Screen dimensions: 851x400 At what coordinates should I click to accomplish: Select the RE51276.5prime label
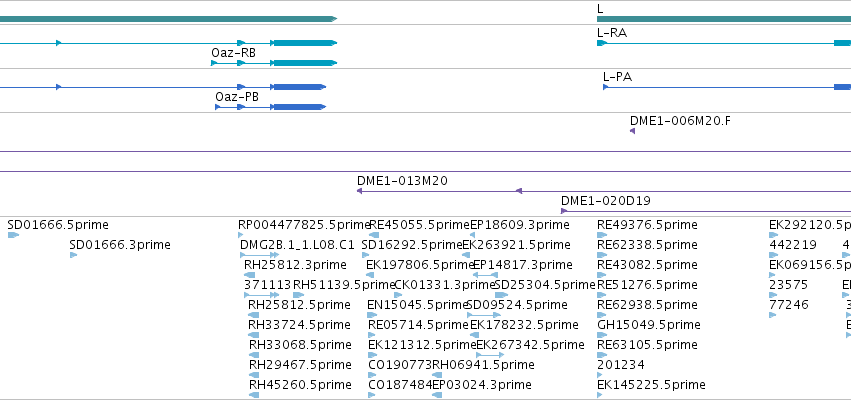coord(647,285)
